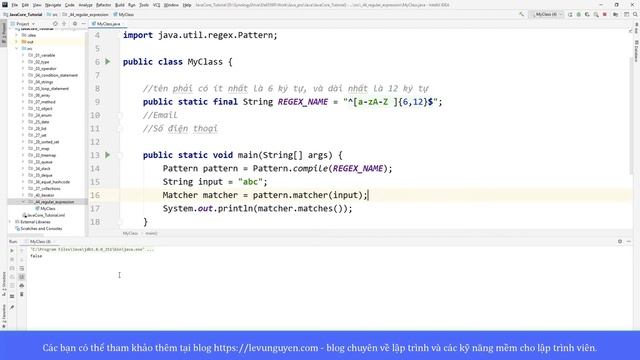This screenshot has width=640, height=360.
Task: Click the Profiler icon in toolbar
Action: pyautogui.click(x=596, y=14)
